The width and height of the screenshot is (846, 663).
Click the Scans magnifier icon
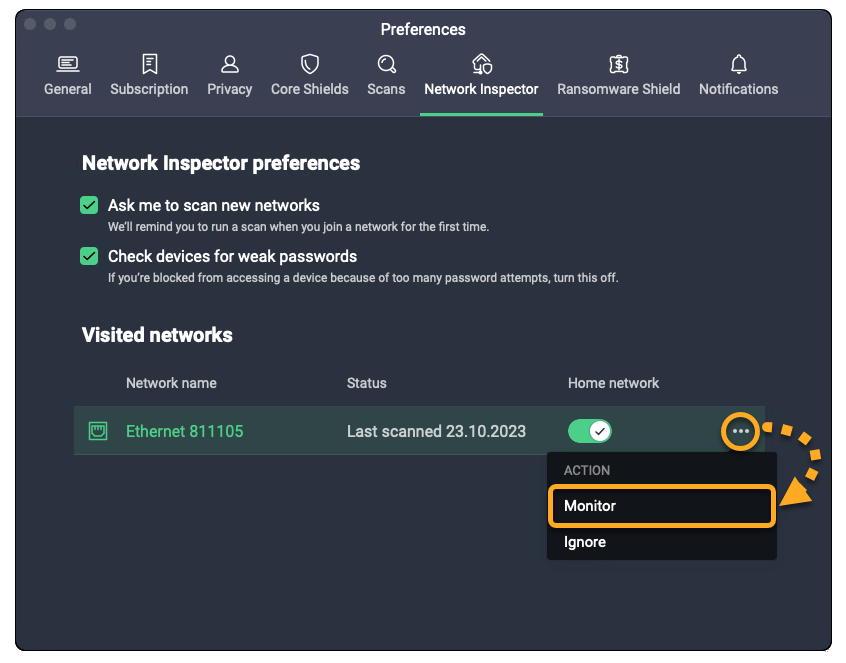386,65
